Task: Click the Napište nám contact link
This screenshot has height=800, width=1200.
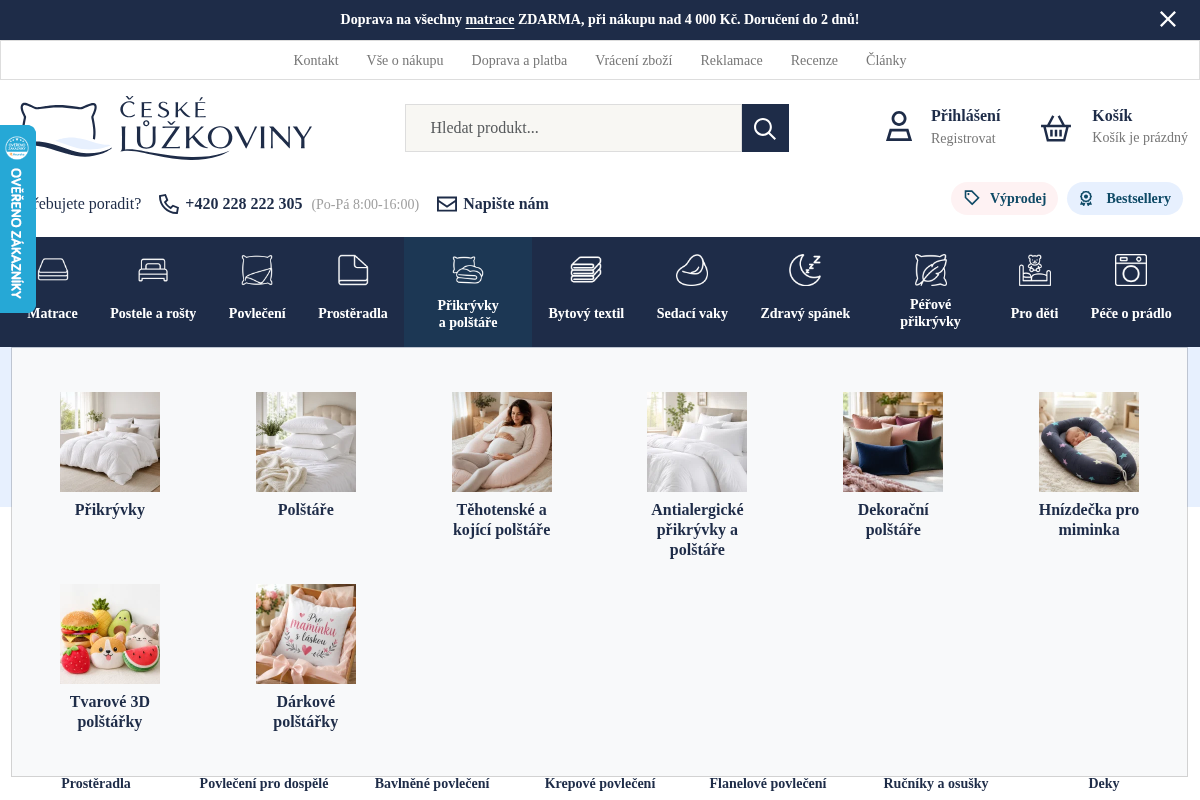Action: (x=506, y=204)
